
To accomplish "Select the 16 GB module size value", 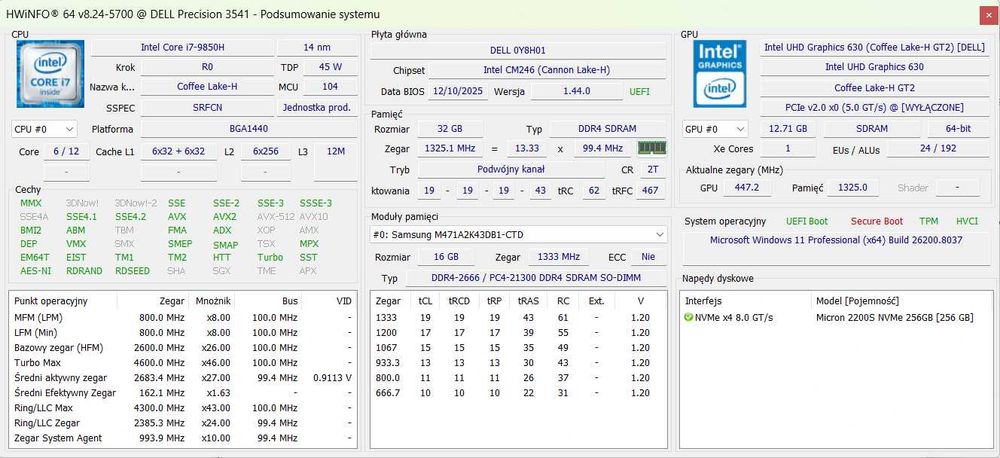I will [445, 256].
